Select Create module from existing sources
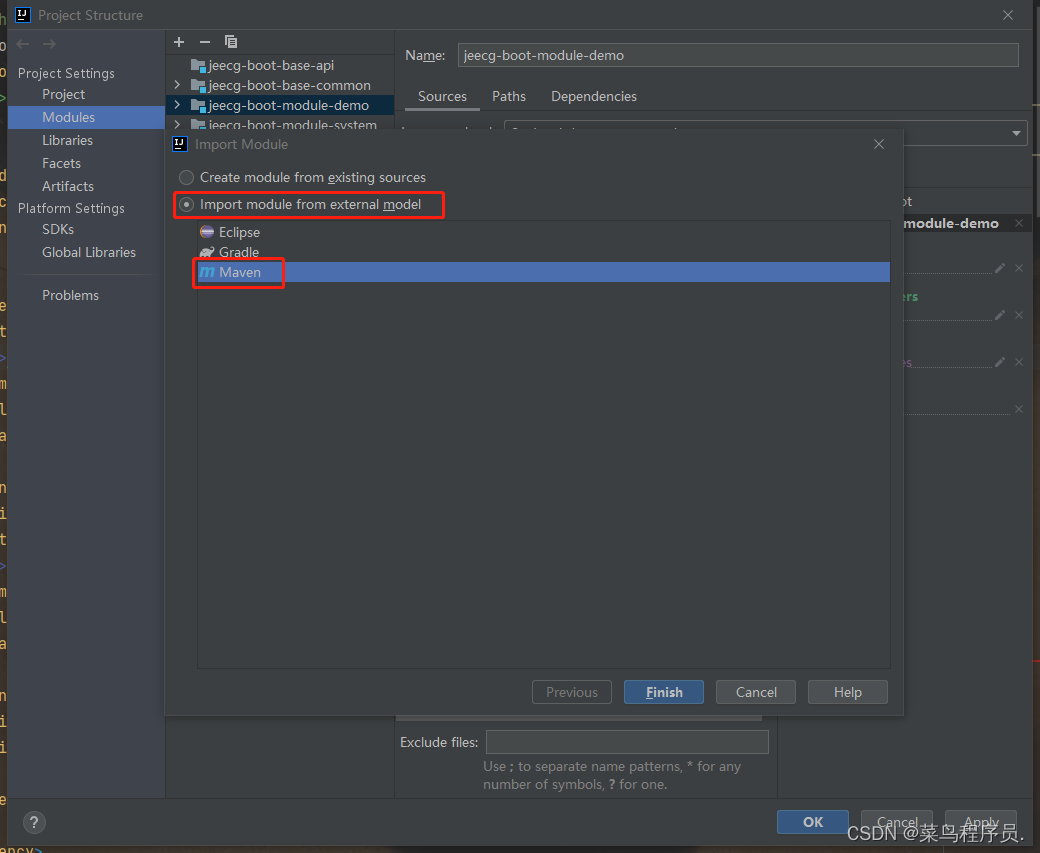This screenshot has width=1040, height=853. point(186,177)
